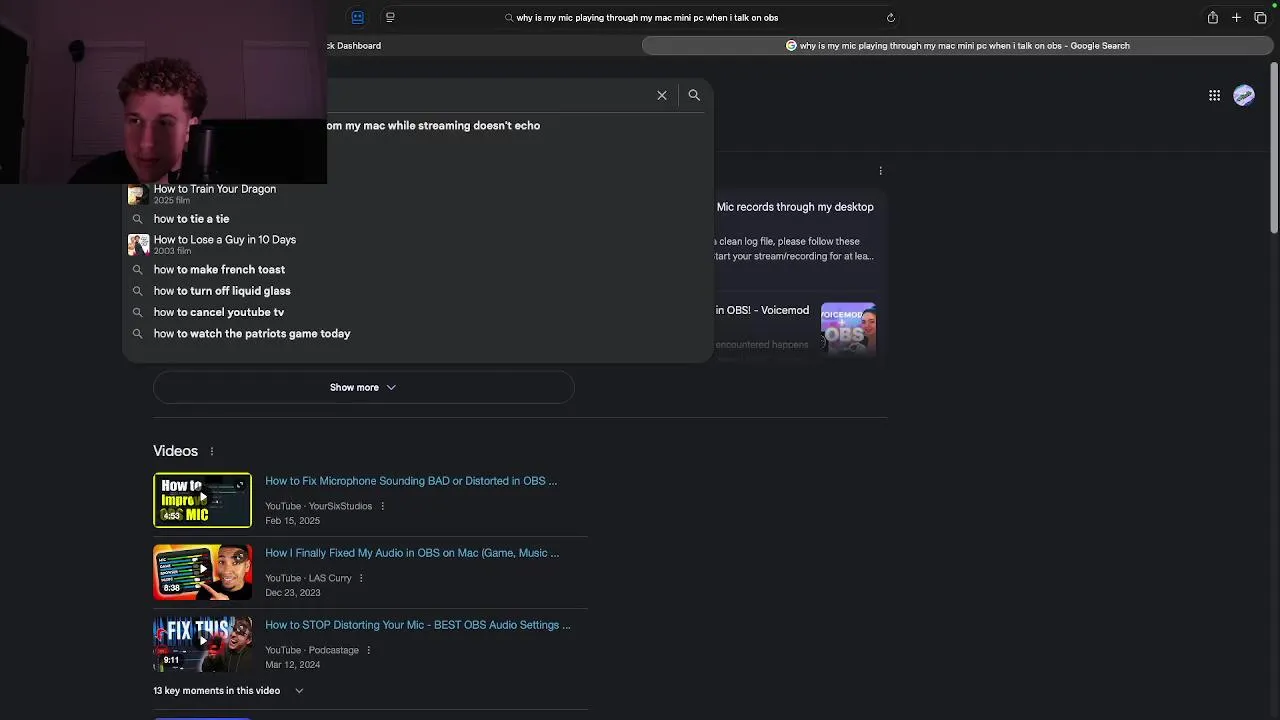
Task: Play the Podcastage video thumbnail
Action: (202, 644)
